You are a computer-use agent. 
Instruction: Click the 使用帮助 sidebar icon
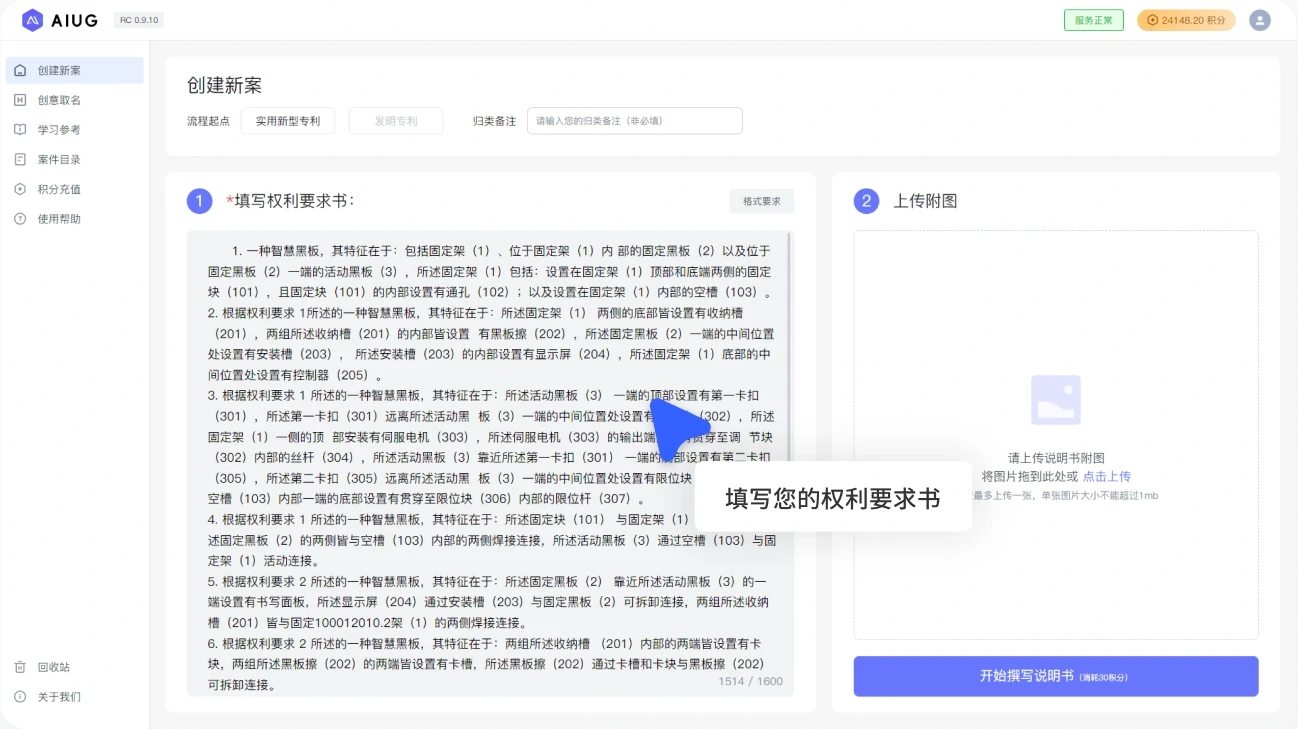20,218
